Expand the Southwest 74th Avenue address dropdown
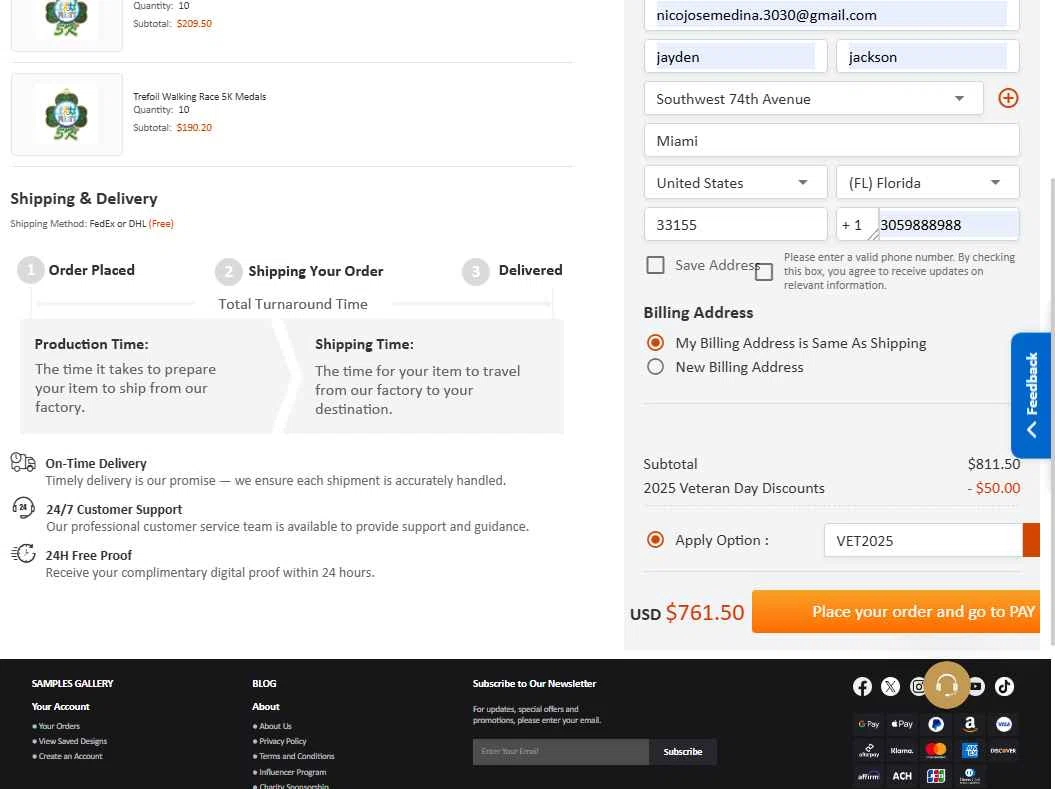The width and height of the screenshot is (1055, 789). (813, 99)
